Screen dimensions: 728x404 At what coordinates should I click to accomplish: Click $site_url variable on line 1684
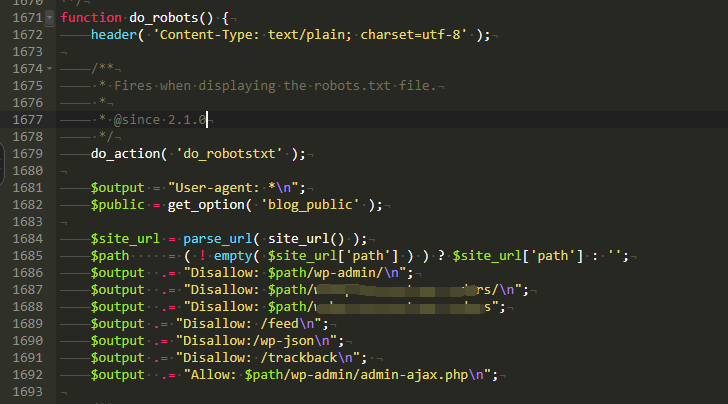125,239
